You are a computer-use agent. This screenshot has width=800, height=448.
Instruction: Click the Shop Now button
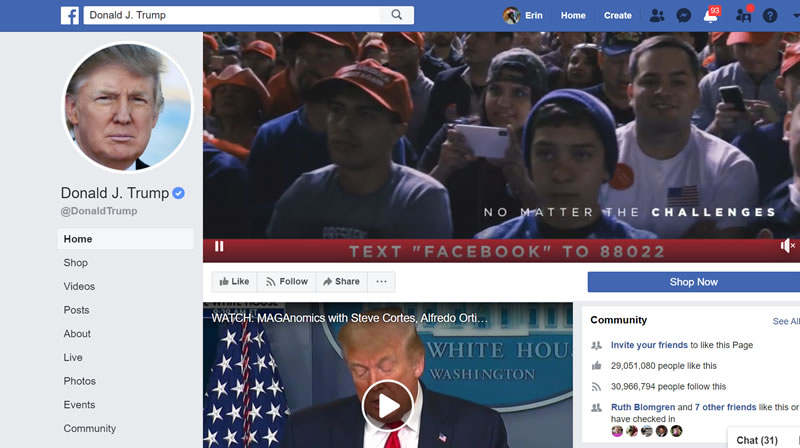pos(694,282)
